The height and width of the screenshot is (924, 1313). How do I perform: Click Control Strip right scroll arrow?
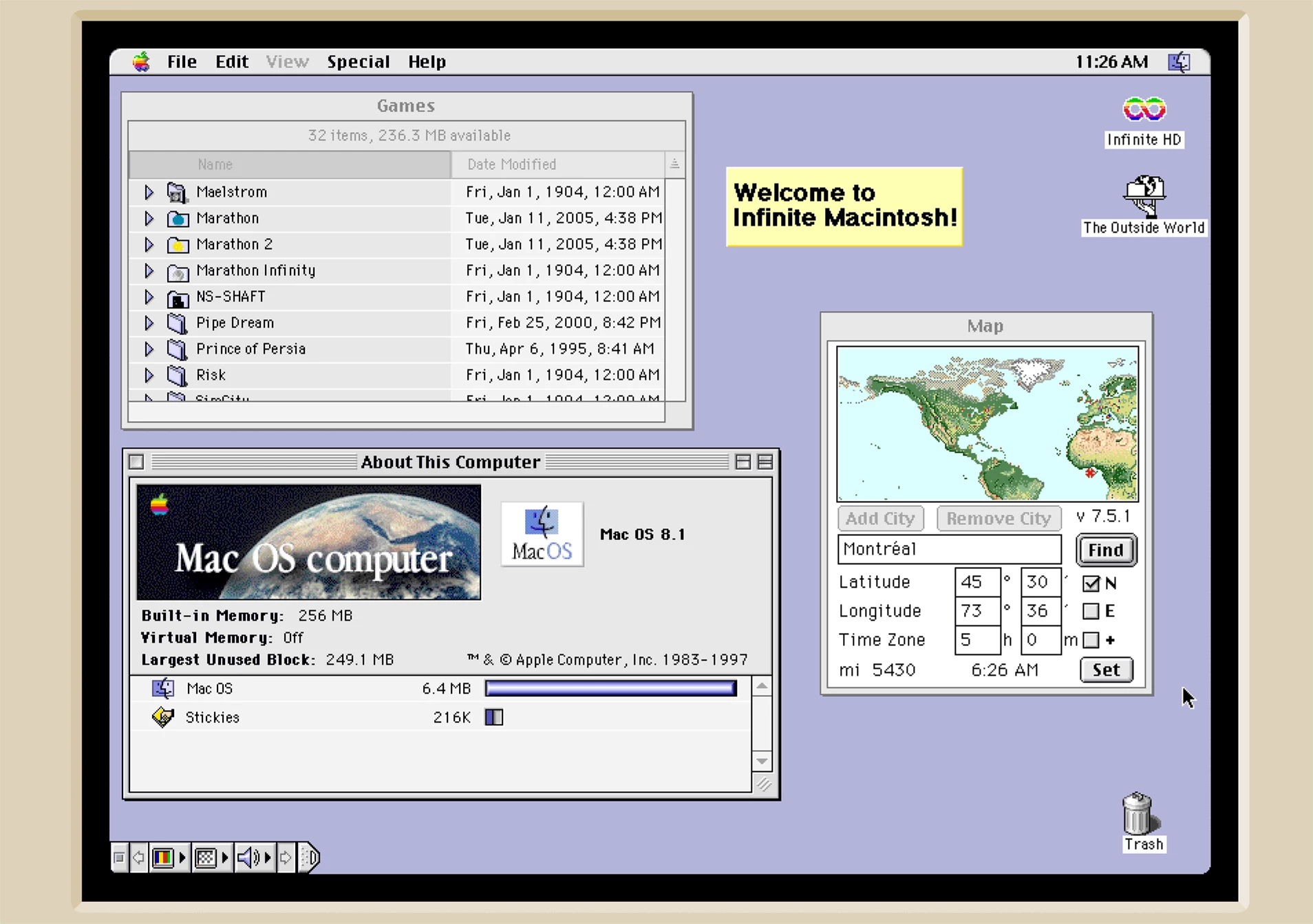tap(286, 857)
